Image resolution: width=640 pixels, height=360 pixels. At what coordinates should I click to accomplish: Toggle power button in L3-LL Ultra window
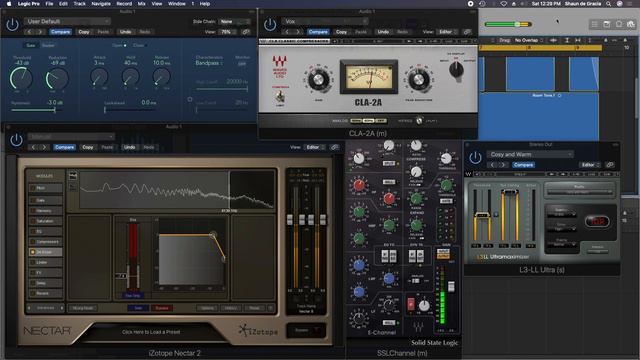tap(475, 158)
